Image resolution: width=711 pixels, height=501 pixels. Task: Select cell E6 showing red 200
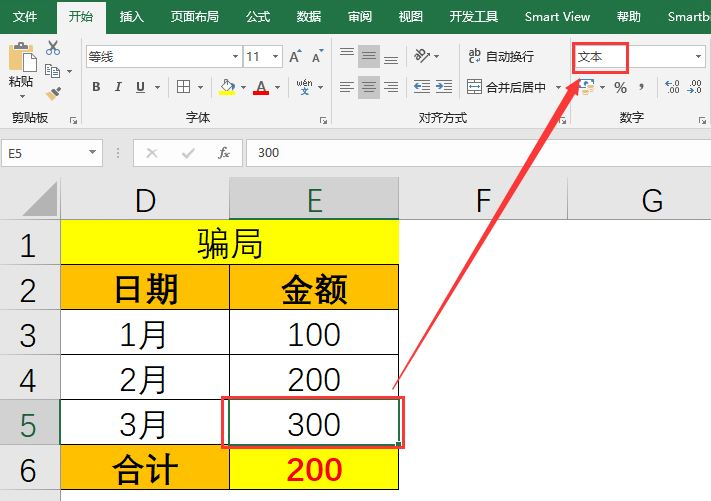tap(314, 468)
